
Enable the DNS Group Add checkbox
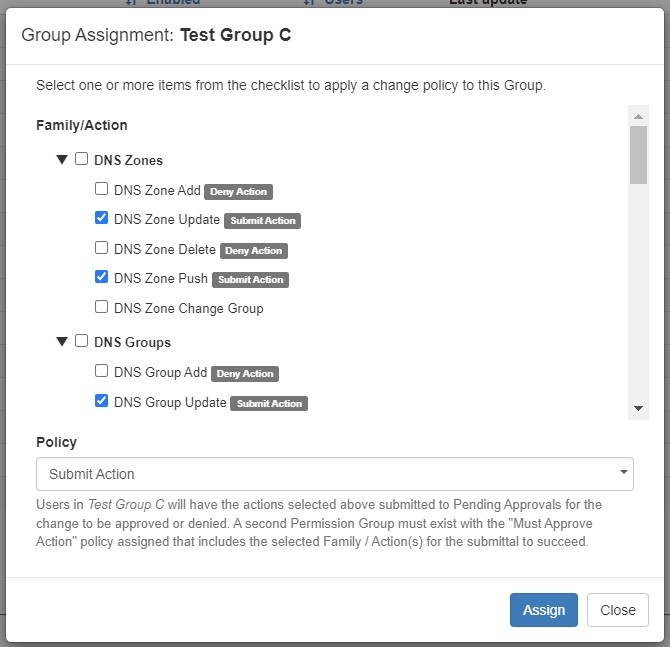(101, 371)
